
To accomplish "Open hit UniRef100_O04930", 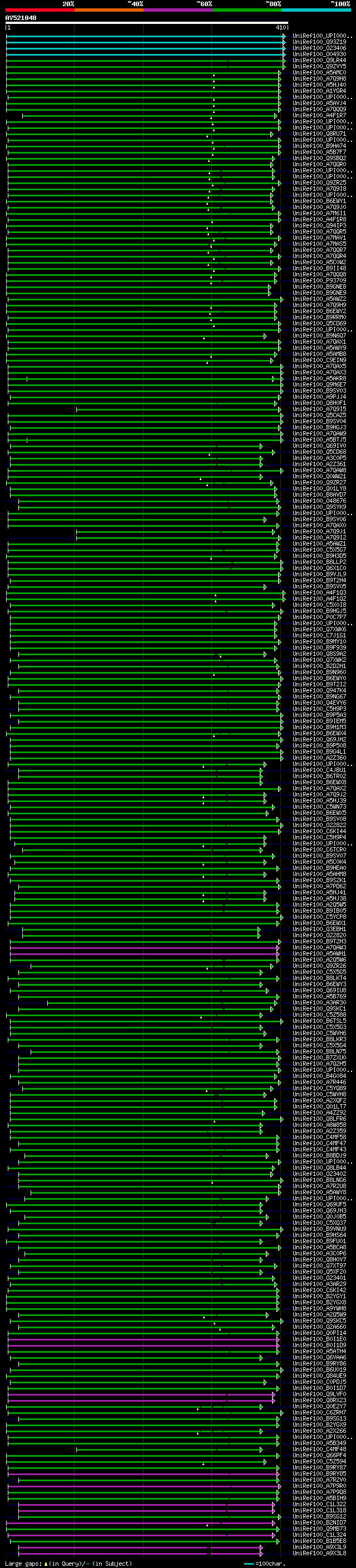I will [319, 54].
